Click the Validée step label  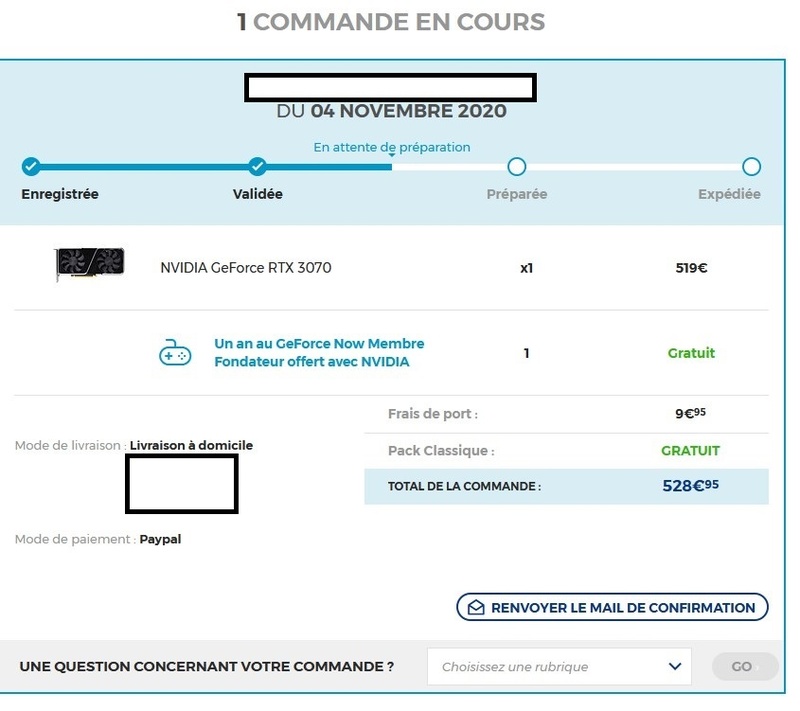point(258,194)
